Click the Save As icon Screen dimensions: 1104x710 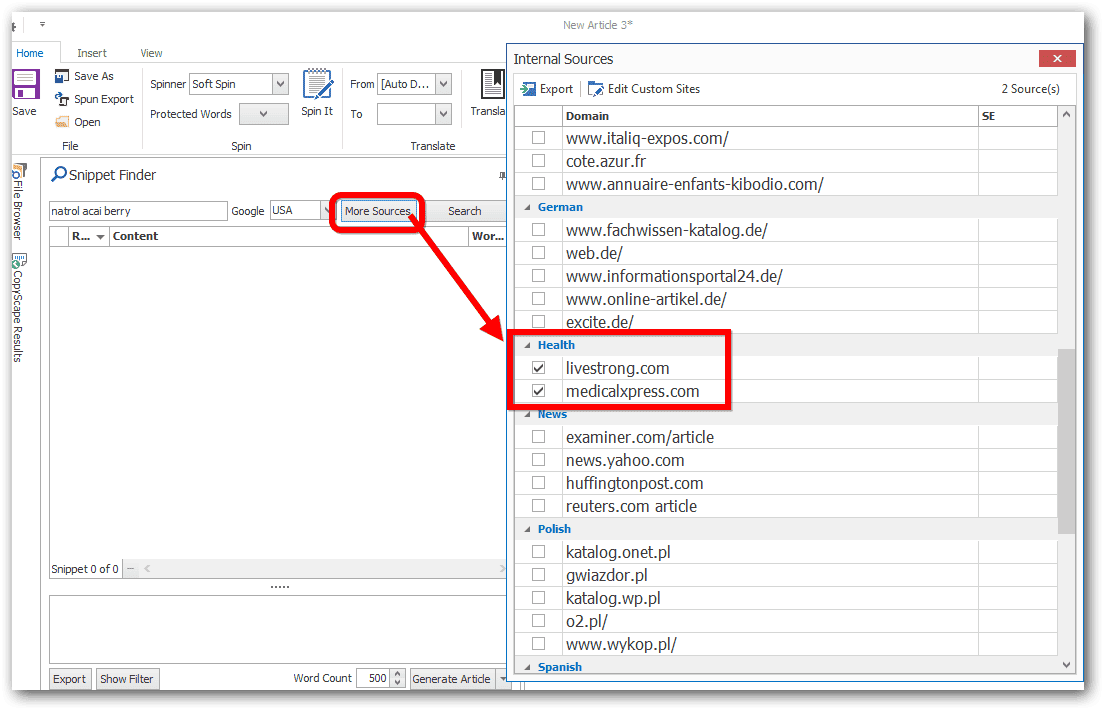click(x=62, y=76)
